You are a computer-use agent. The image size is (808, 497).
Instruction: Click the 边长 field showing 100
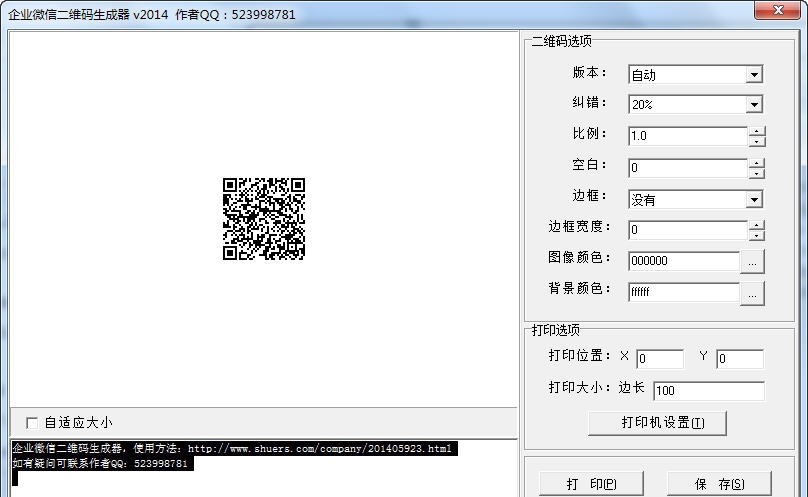click(709, 391)
